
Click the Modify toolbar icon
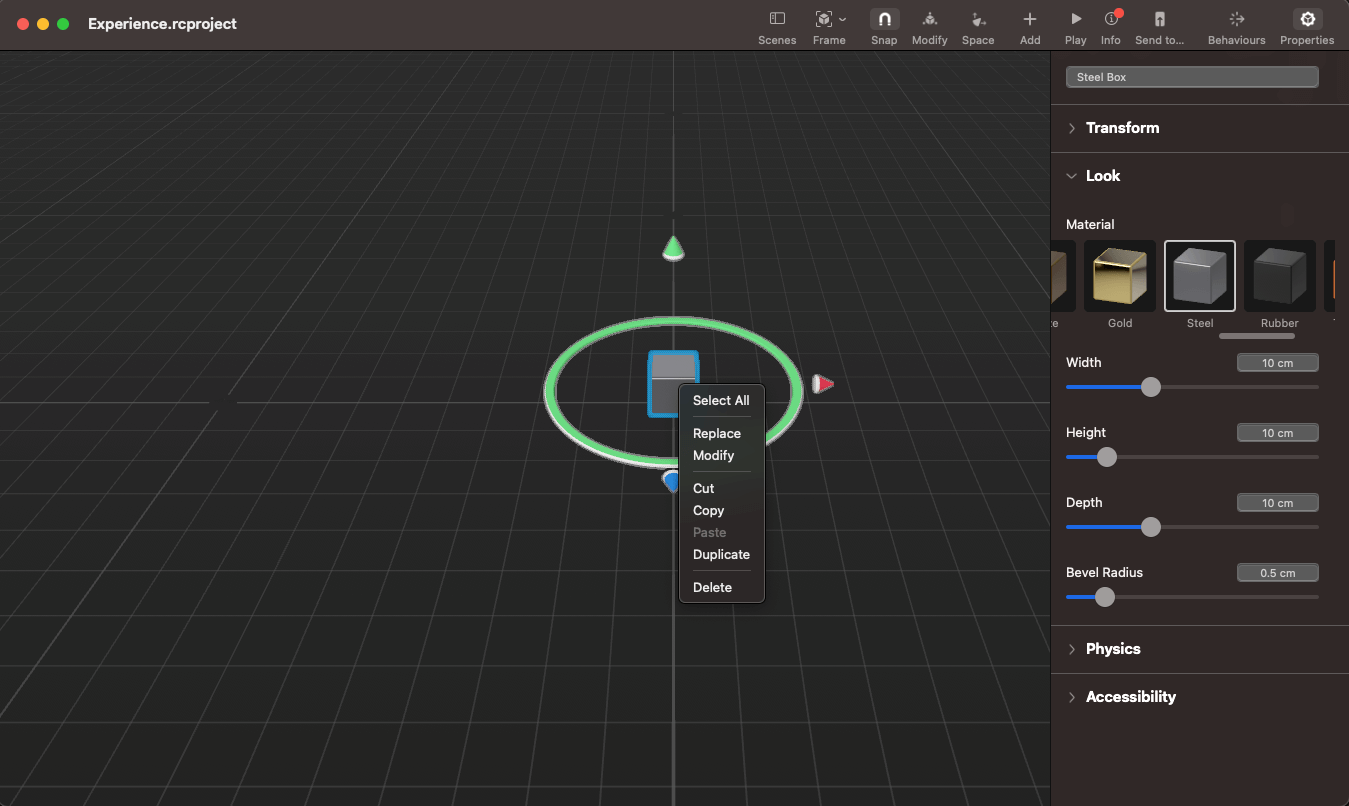929,19
